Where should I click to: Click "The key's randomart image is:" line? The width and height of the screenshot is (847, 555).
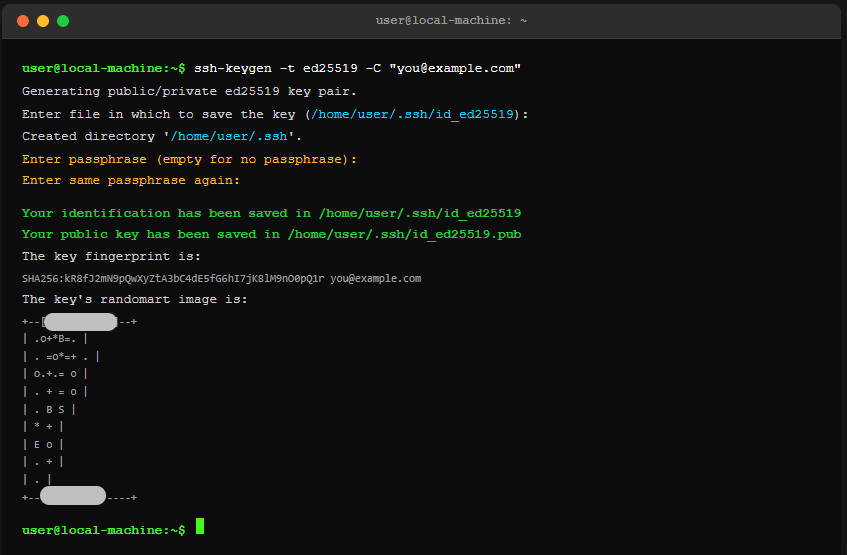click(x=134, y=300)
